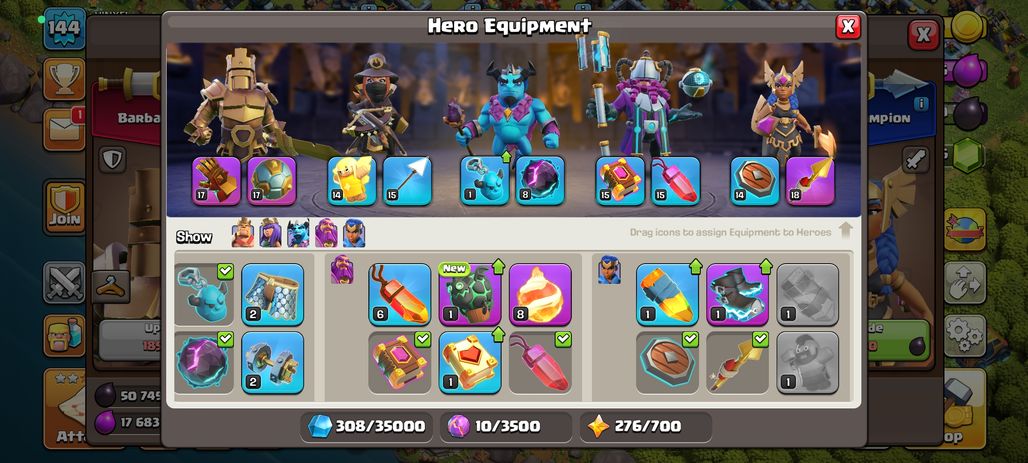The image size is (1028, 463).
Task: Filter equipment by Royal Champion portrait
Action: pyautogui.click(x=354, y=233)
